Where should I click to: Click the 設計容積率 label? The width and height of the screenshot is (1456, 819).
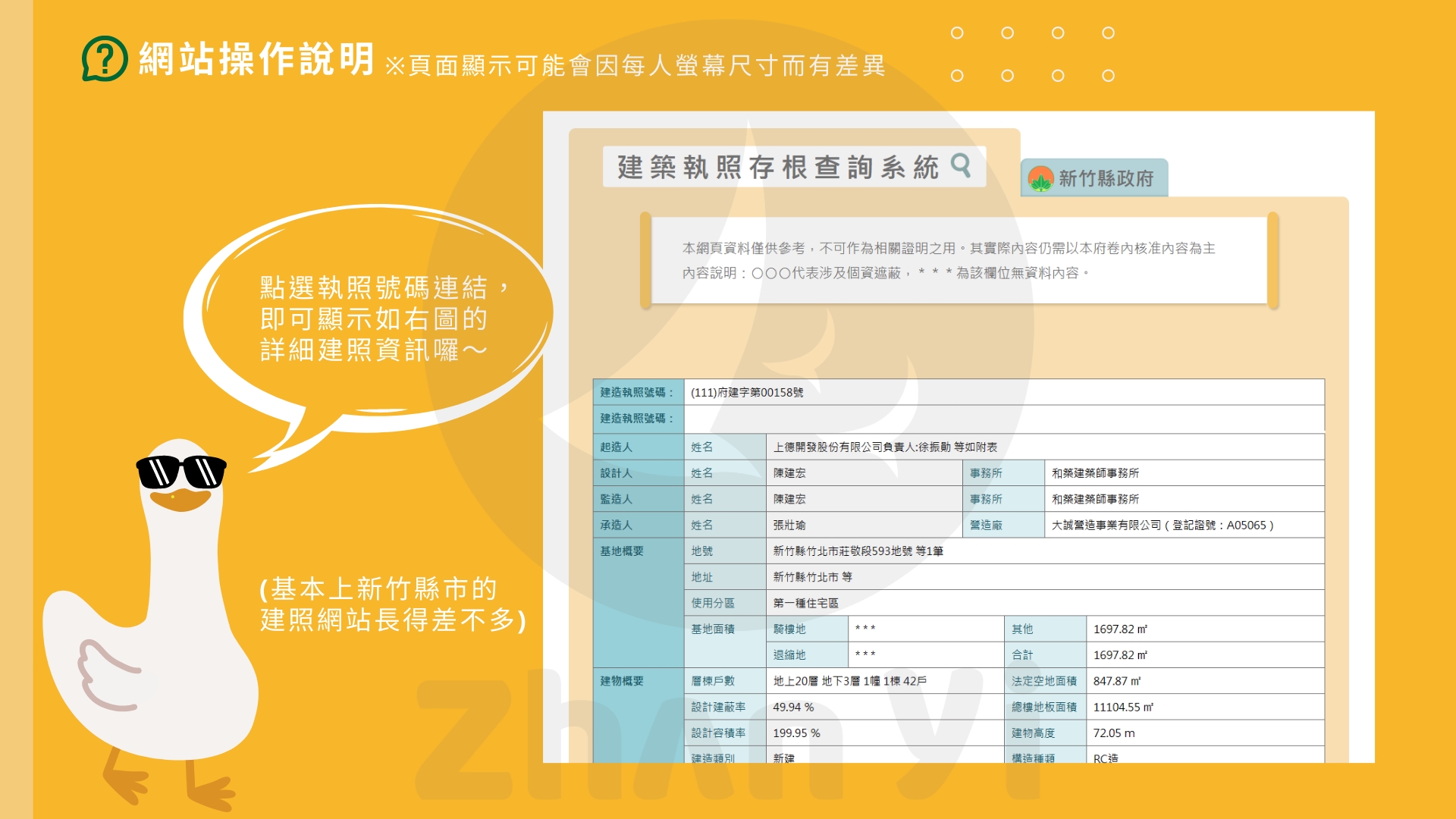point(718,733)
